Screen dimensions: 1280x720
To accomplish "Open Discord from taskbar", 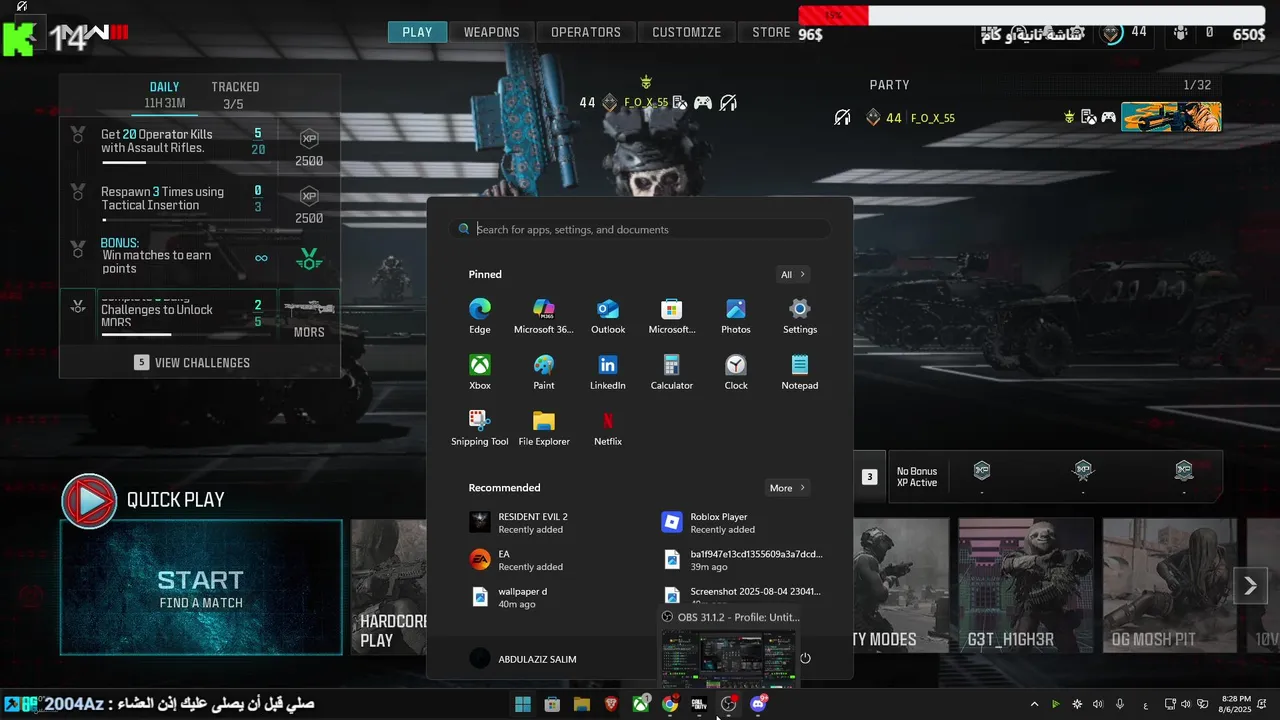I will 758,704.
